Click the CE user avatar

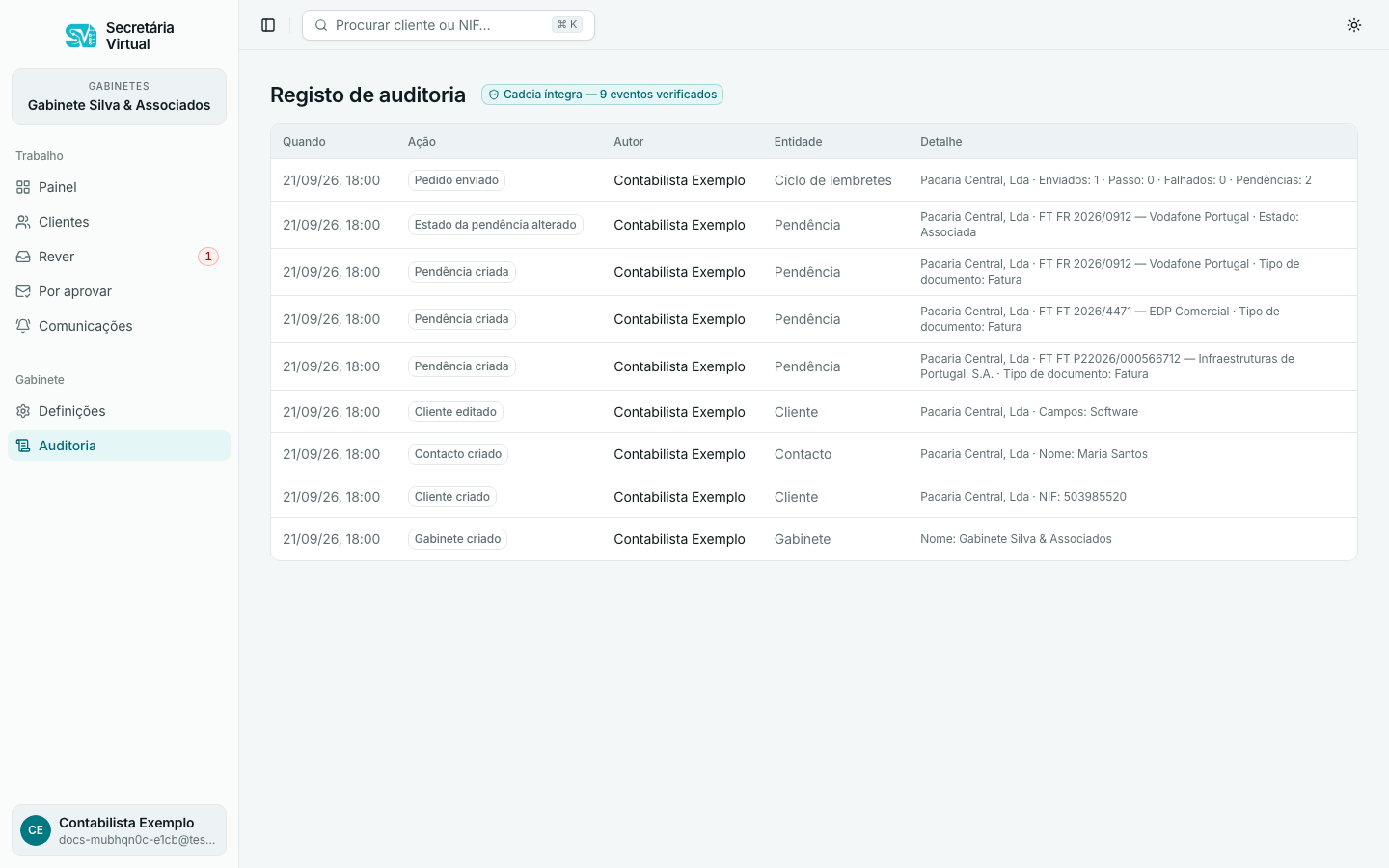click(x=36, y=830)
